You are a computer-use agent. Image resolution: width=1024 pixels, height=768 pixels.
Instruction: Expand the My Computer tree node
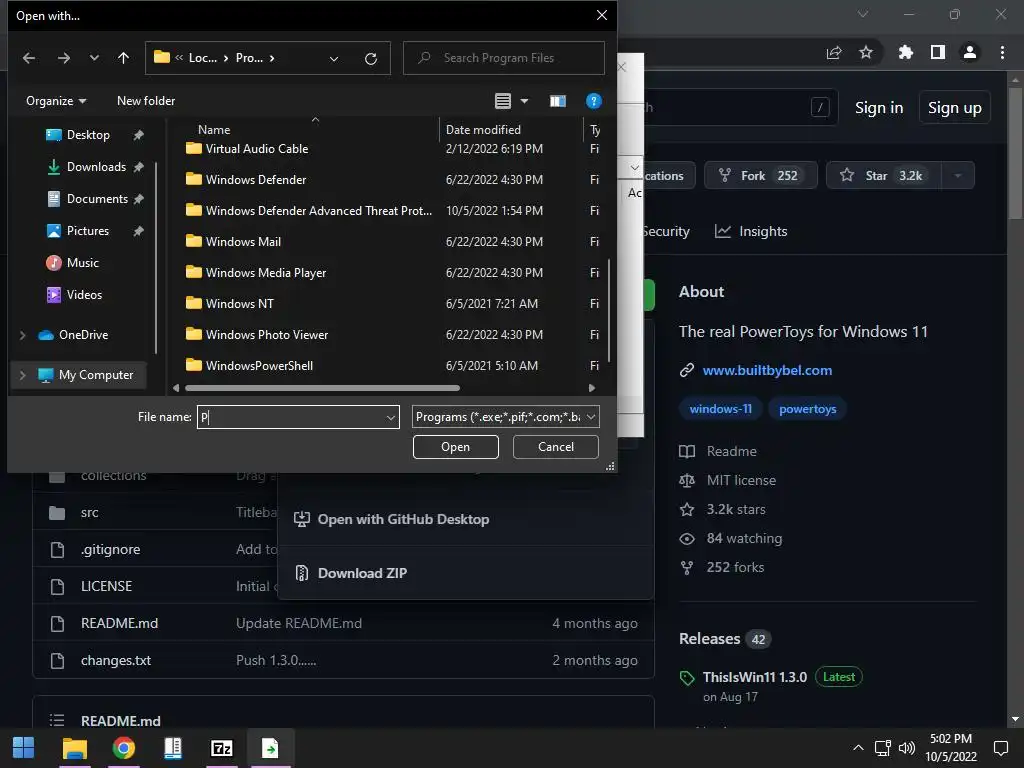click(23, 375)
